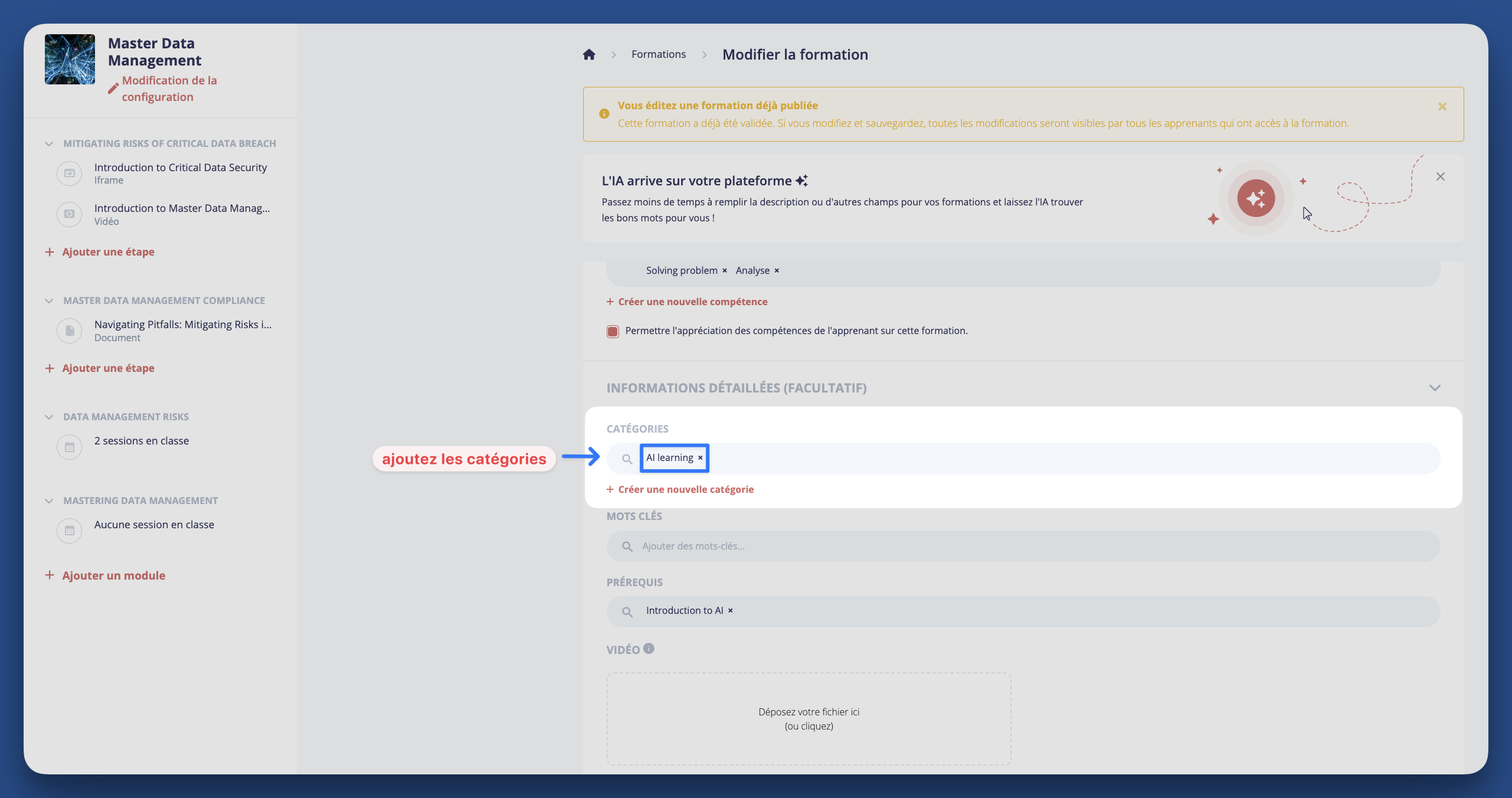Enable appréciation des compétences checkbox
Screen dimensions: 1512x798
tap(612, 331)
